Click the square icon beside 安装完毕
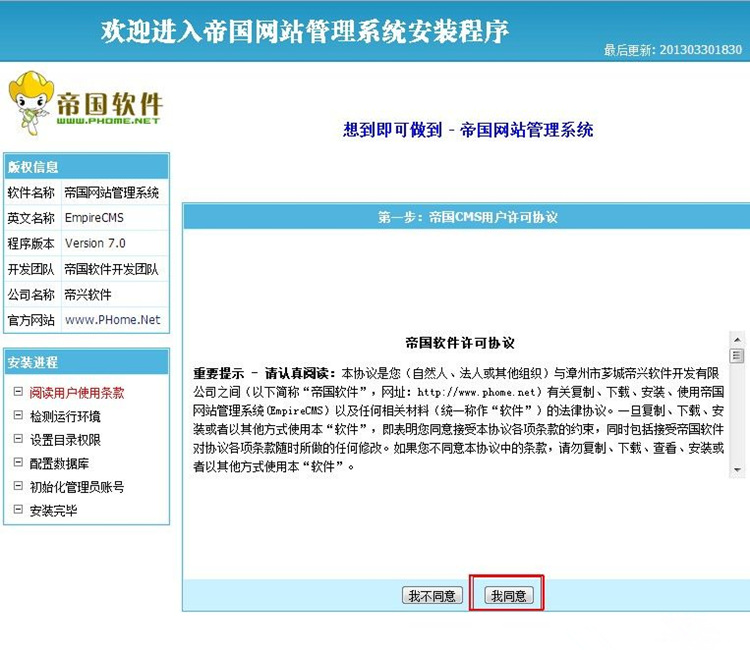 (18, 510)
